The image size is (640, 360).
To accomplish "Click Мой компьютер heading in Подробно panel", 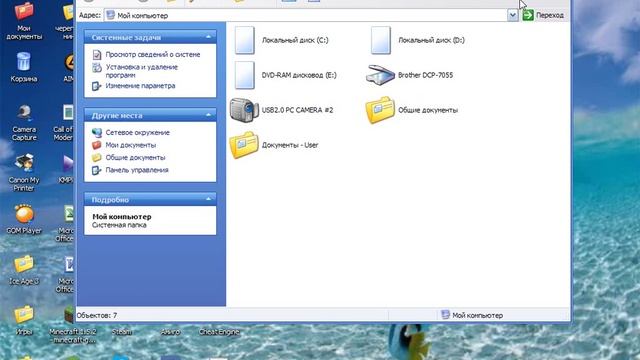I will [122, 217].
